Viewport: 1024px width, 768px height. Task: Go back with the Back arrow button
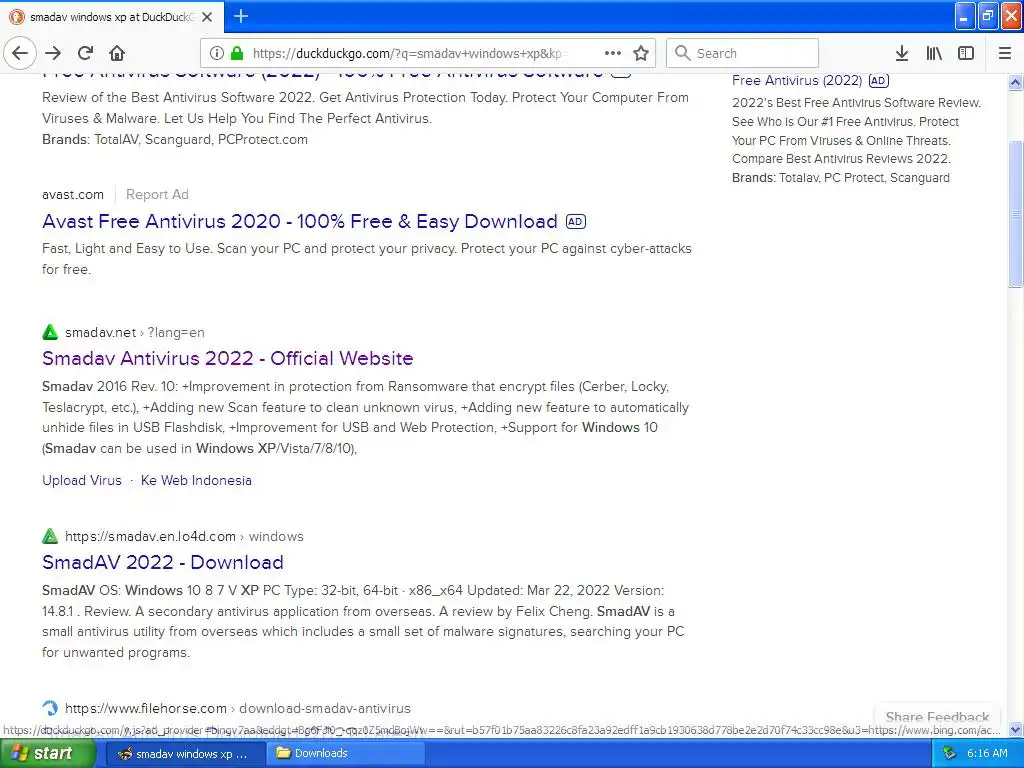(20, 53)
